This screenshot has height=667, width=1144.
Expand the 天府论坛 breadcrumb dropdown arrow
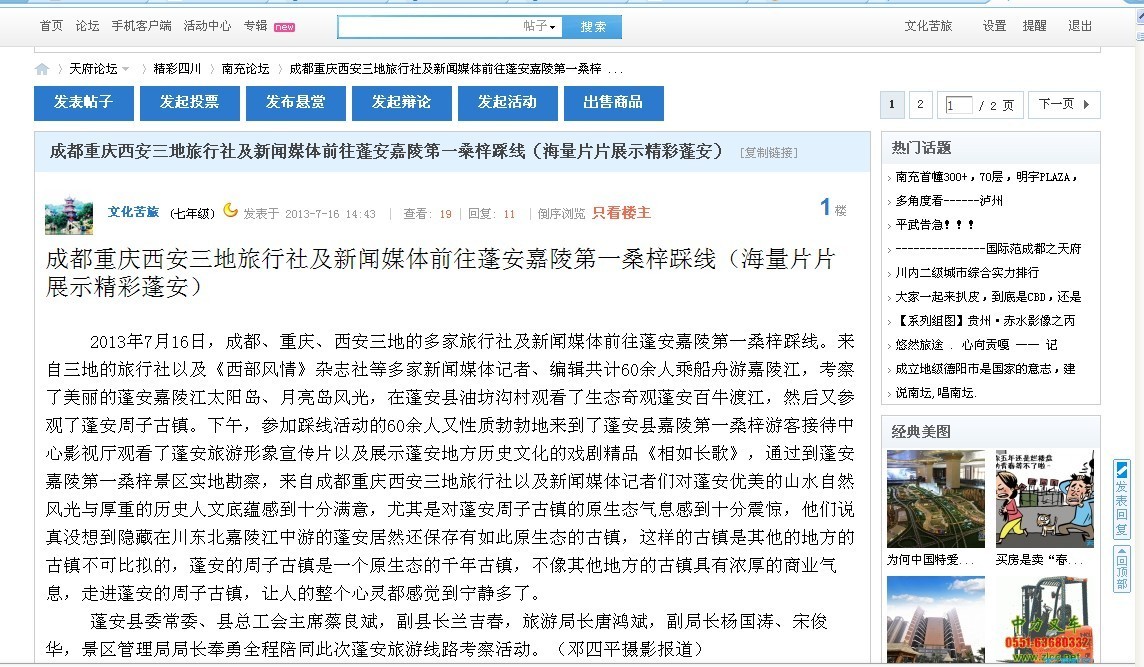pos(126,69)
